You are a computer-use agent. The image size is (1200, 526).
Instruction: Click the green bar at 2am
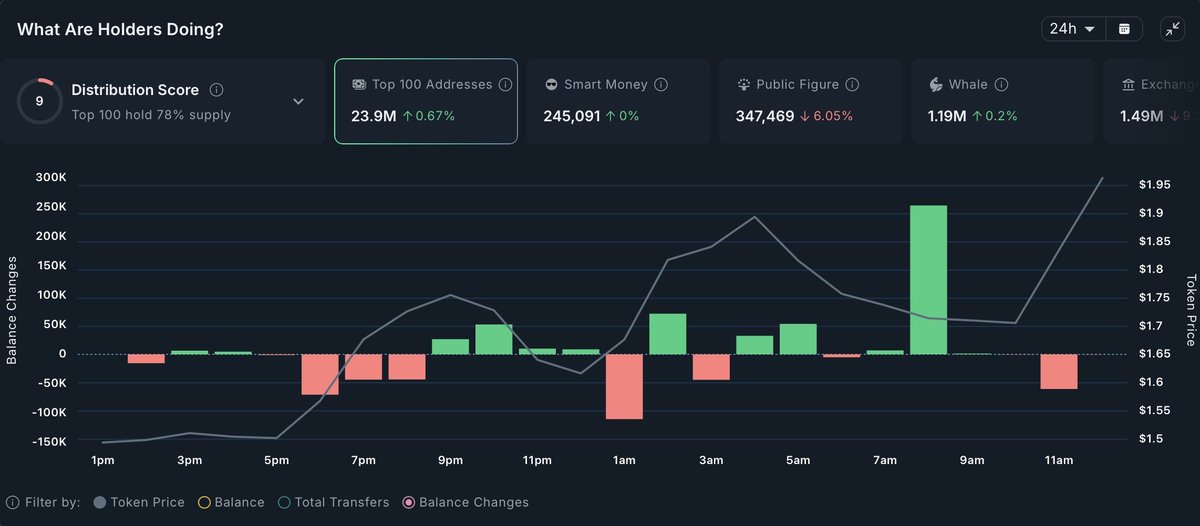pos(668,334)
